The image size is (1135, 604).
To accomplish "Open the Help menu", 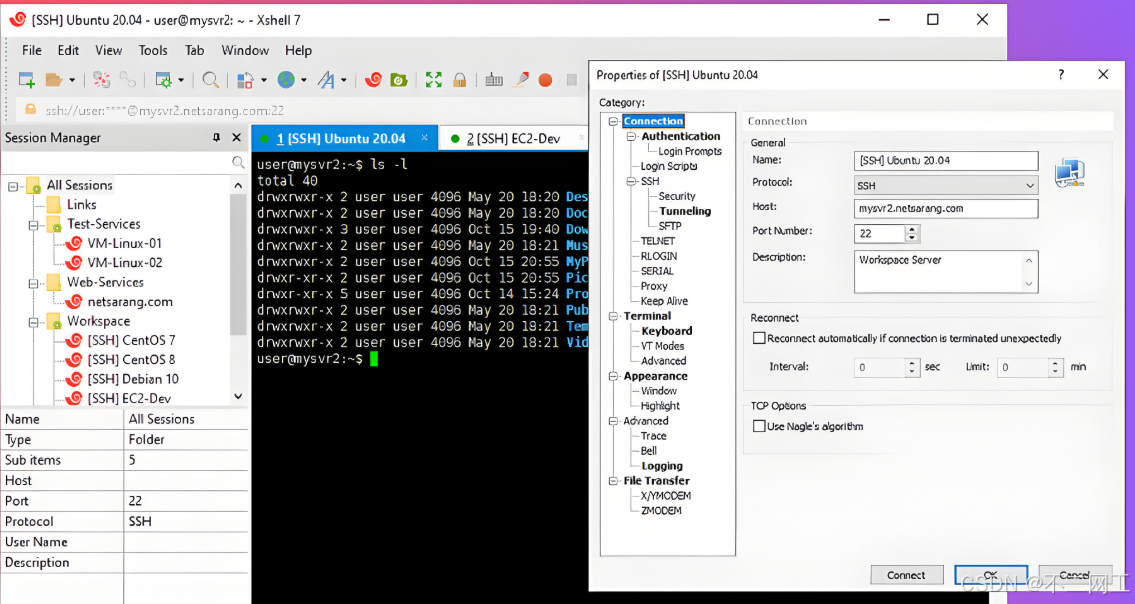I will (298, 50).
